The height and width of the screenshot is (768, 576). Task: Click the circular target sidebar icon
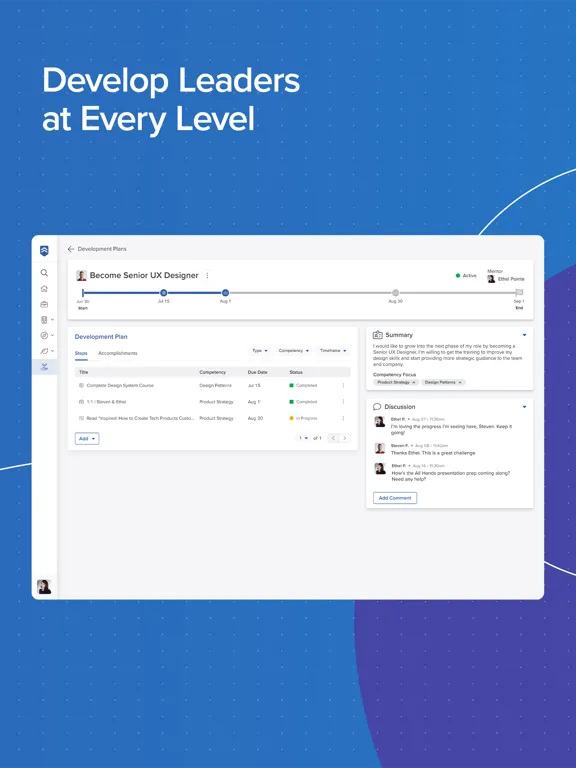[44, 336]
